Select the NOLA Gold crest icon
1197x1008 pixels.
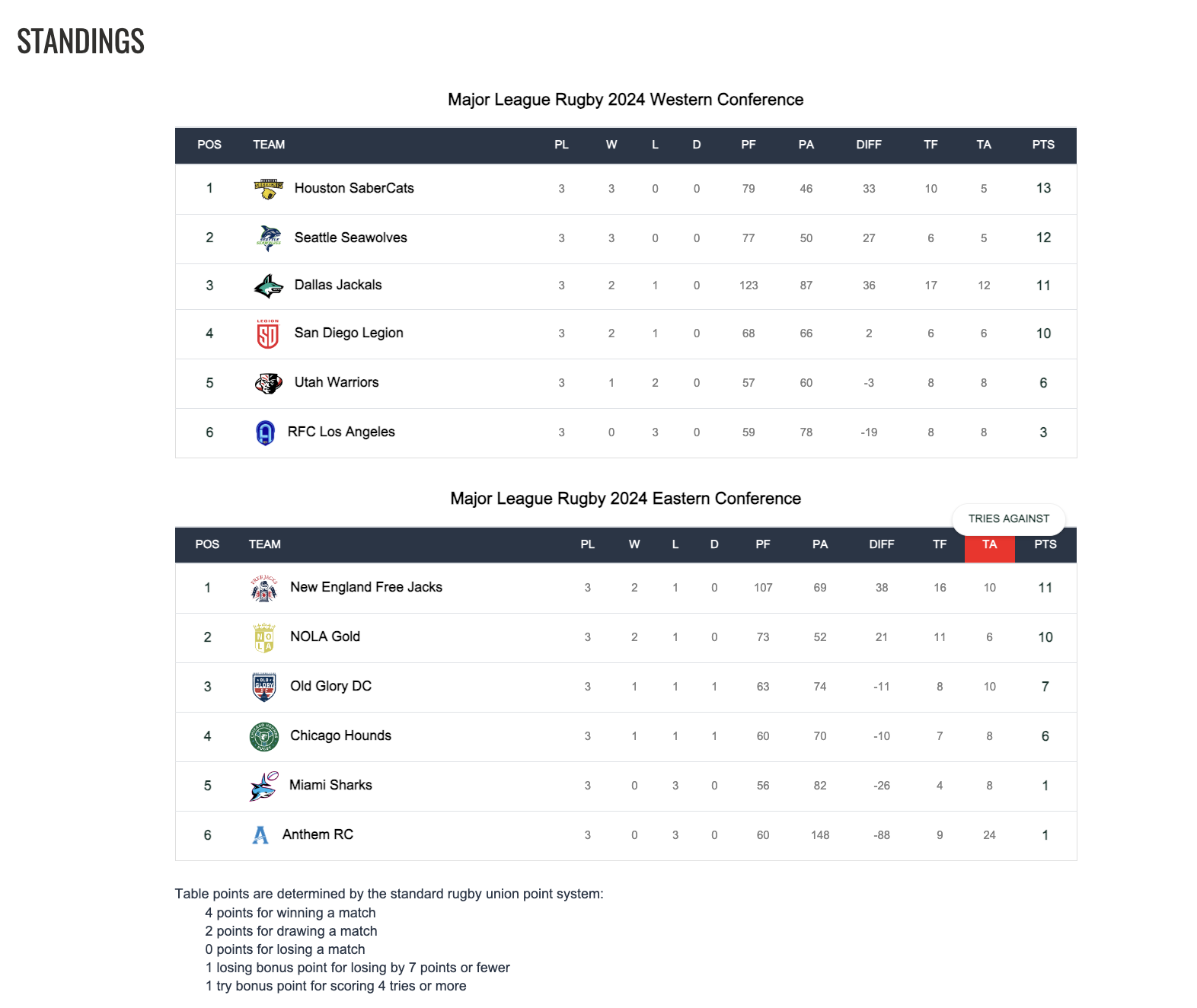pyautogui.click(x=264, y=638)
